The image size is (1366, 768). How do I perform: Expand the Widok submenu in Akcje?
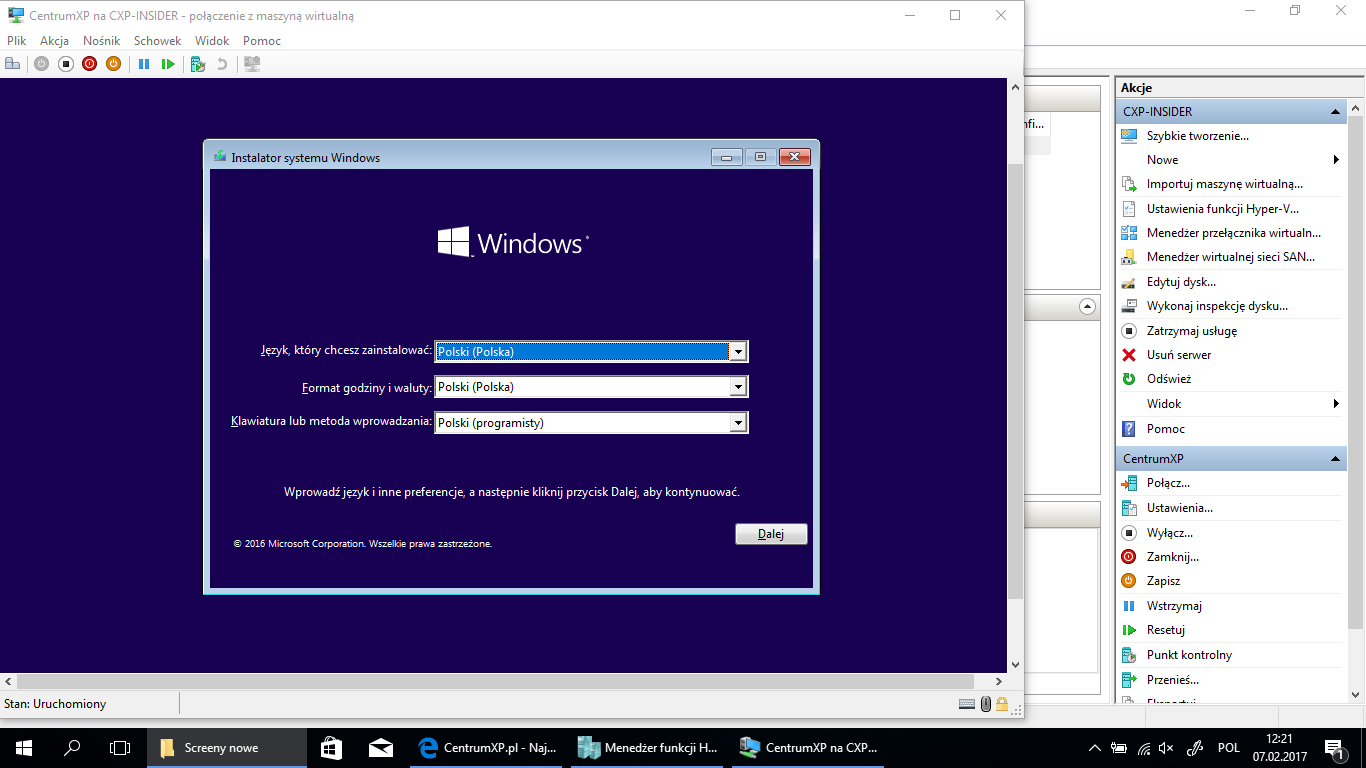pos(1336,404)
